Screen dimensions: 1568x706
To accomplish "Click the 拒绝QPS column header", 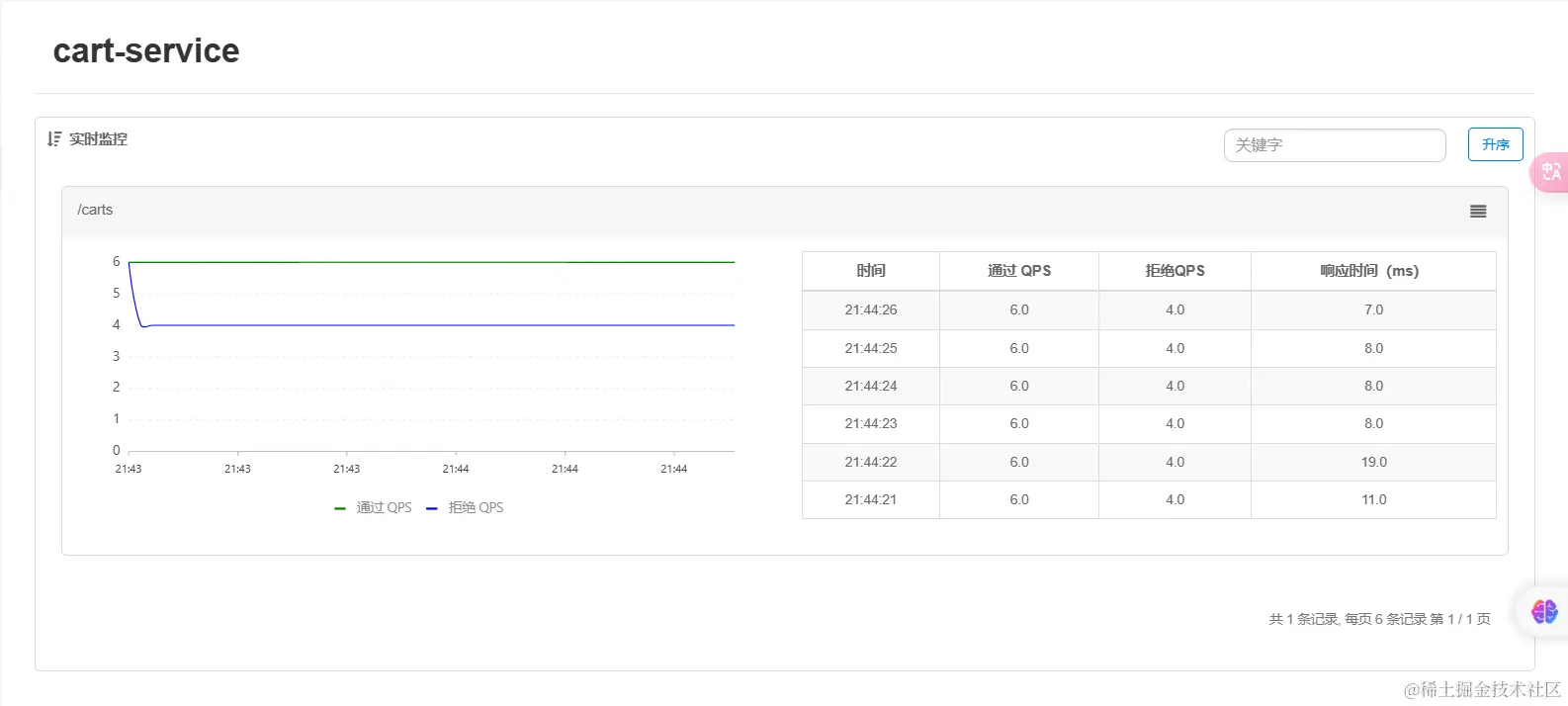I will coord(1175,271).
